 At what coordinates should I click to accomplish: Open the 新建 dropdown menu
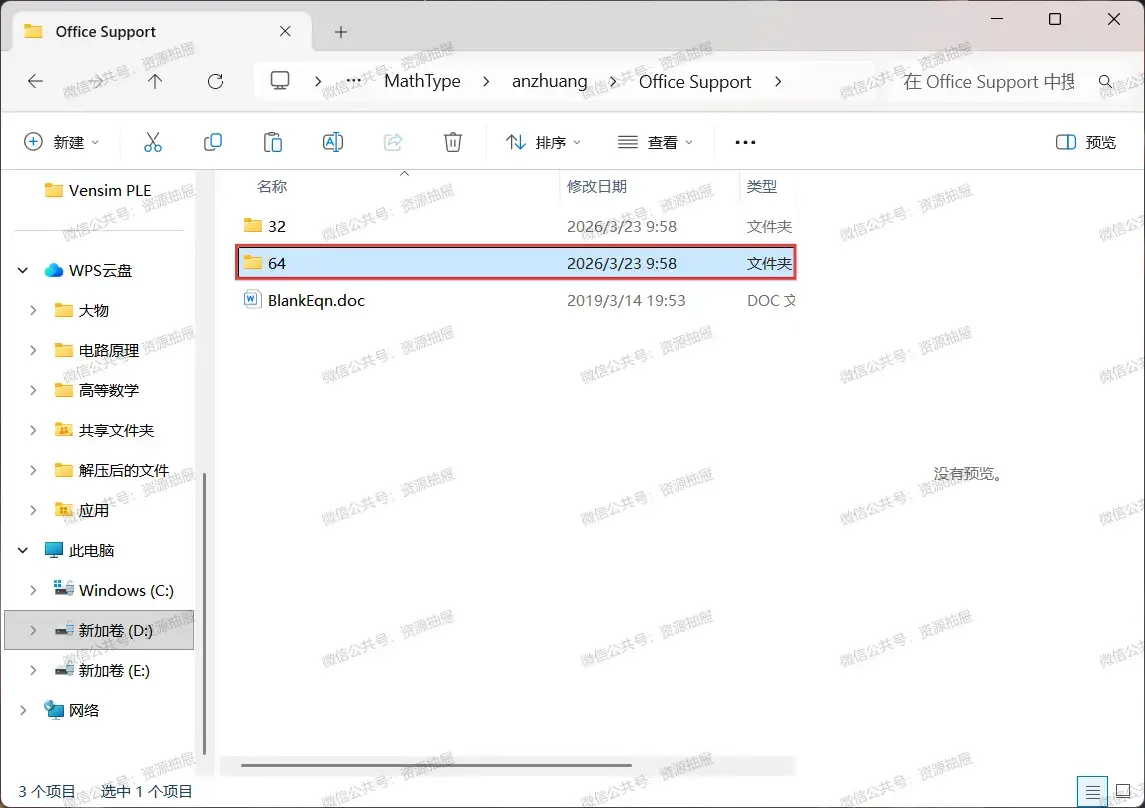pyautogui.click(x=62, y=142)
